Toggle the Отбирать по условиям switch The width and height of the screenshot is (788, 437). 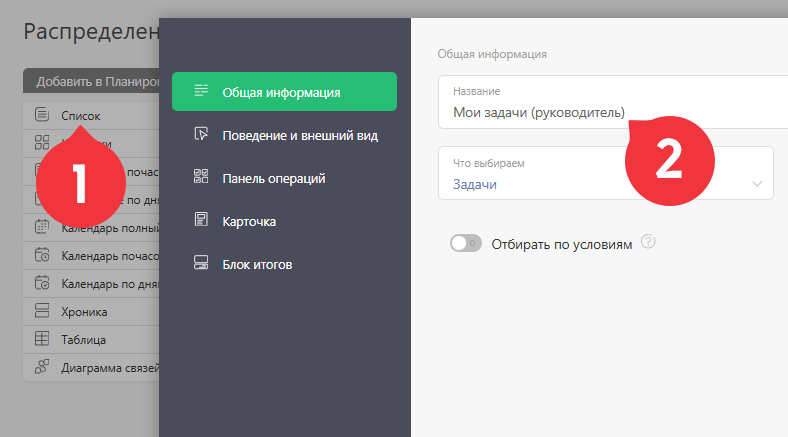click(465, 243)
